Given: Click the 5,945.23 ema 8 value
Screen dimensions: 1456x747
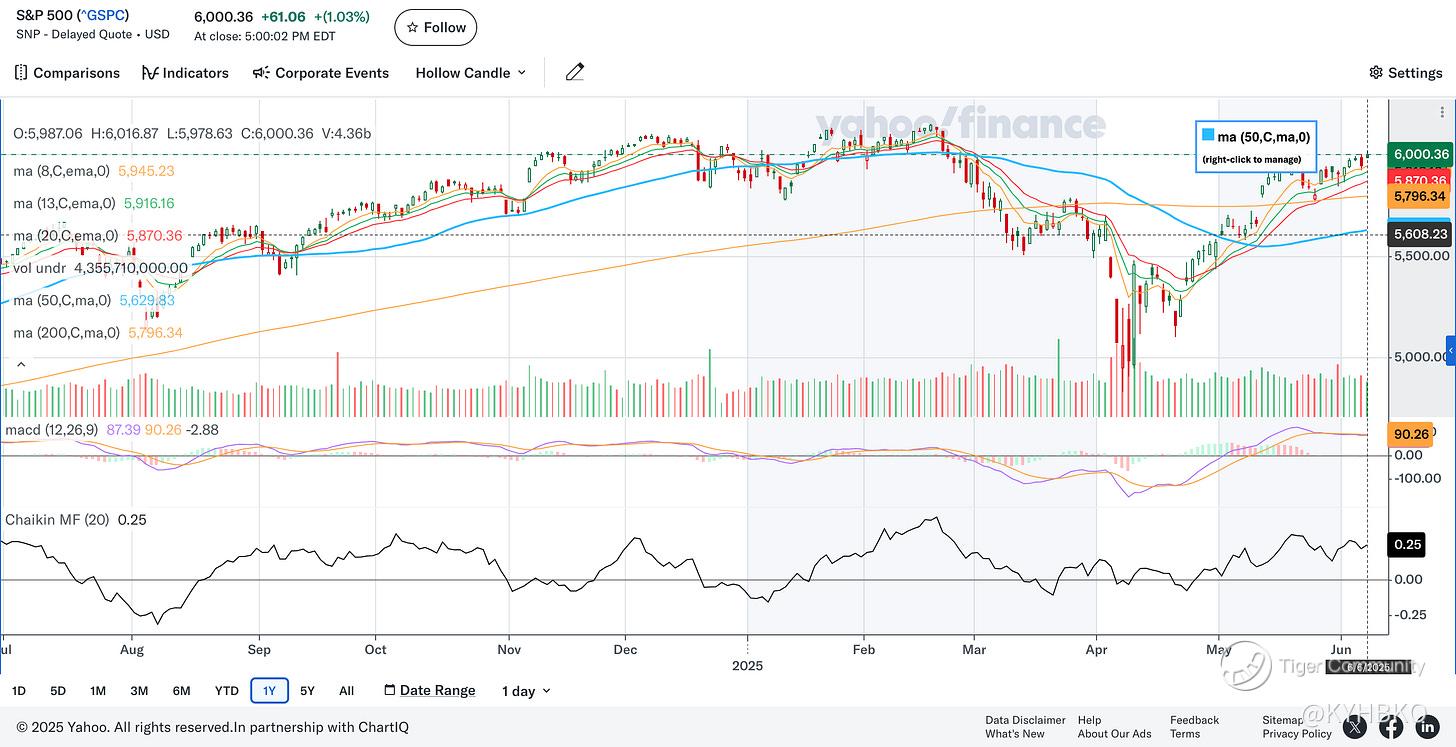Looking at the screenshot, I should [146, 171].
